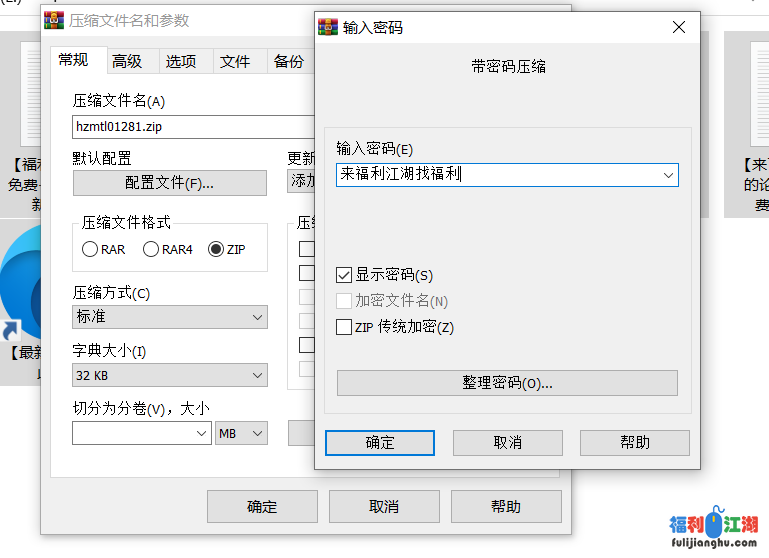Choose the RAR4 archive format option
The width and height of the screenshot is (769, 558).
click(151, 250)
